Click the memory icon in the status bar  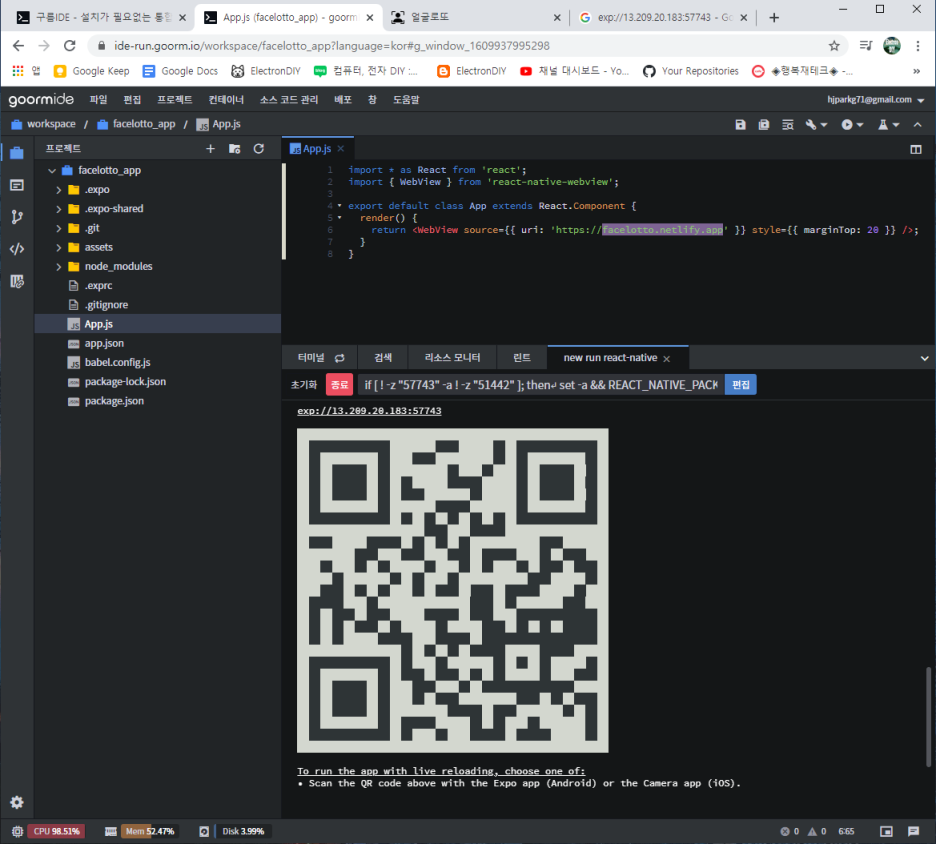pos(110,831)
